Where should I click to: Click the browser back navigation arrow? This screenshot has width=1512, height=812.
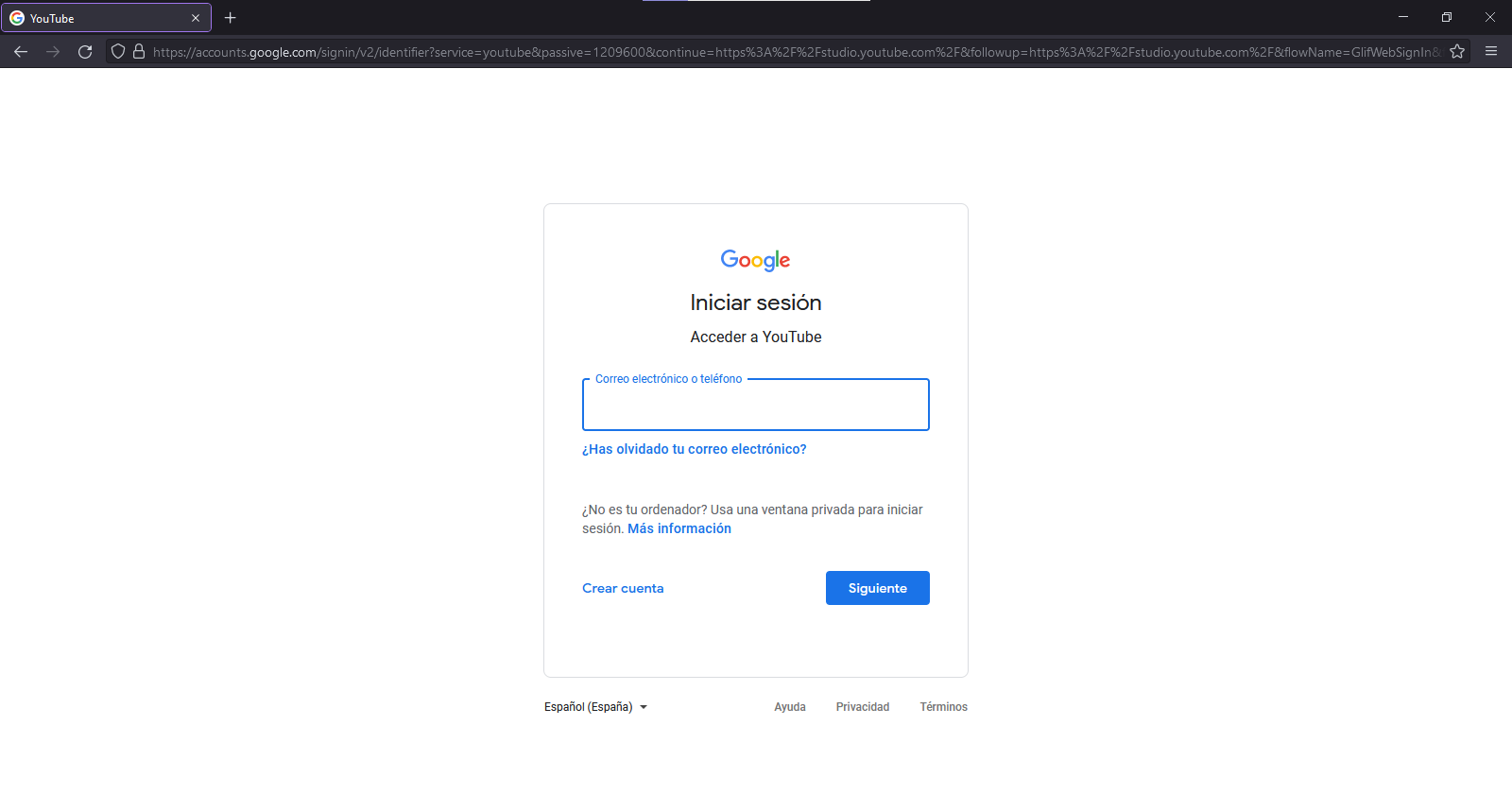21,52
